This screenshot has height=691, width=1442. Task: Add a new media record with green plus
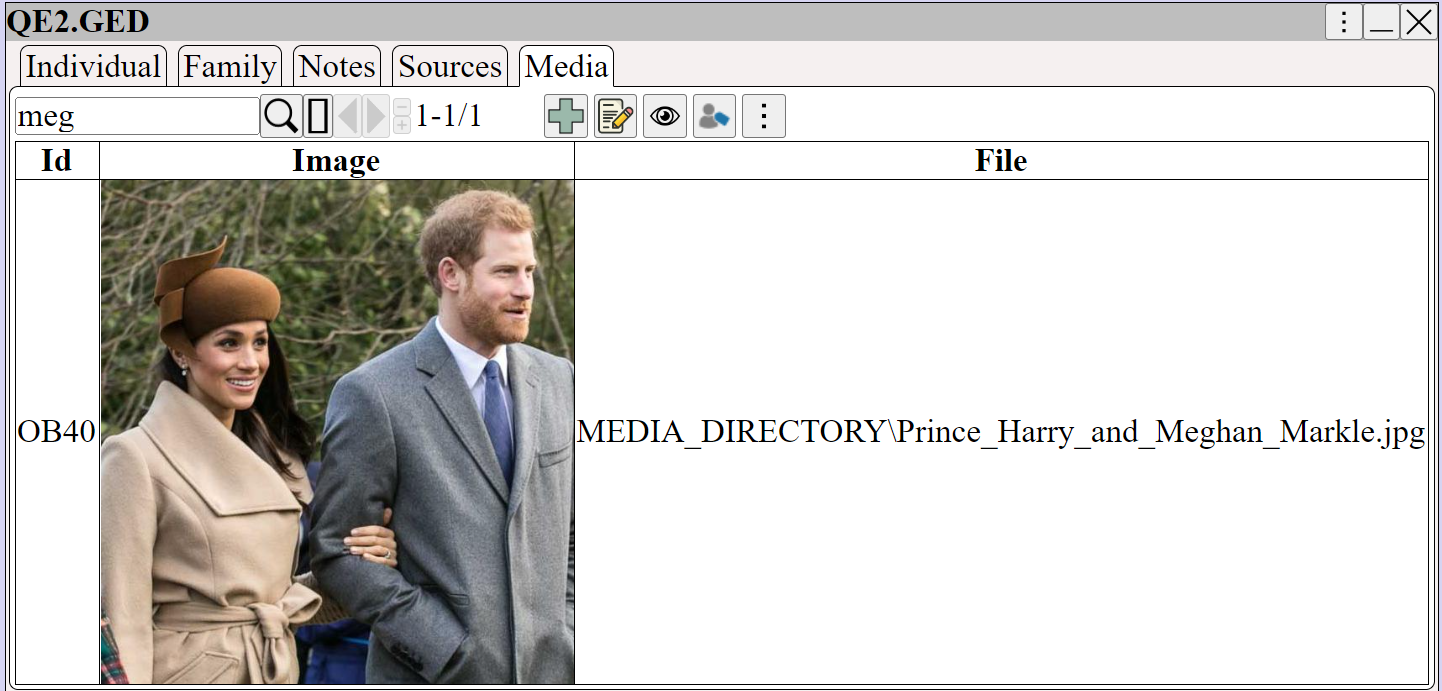tap(566, 117)
